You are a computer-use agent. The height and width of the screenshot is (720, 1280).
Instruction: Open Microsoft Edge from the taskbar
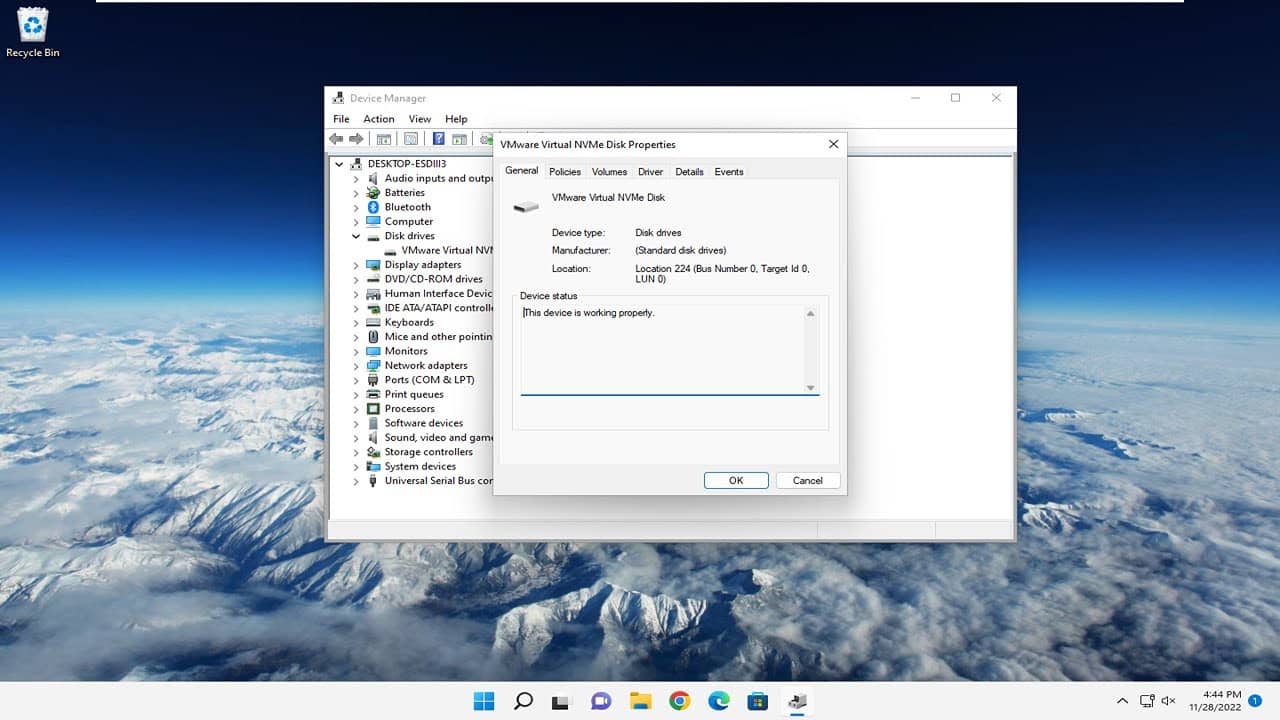(718, 701)
